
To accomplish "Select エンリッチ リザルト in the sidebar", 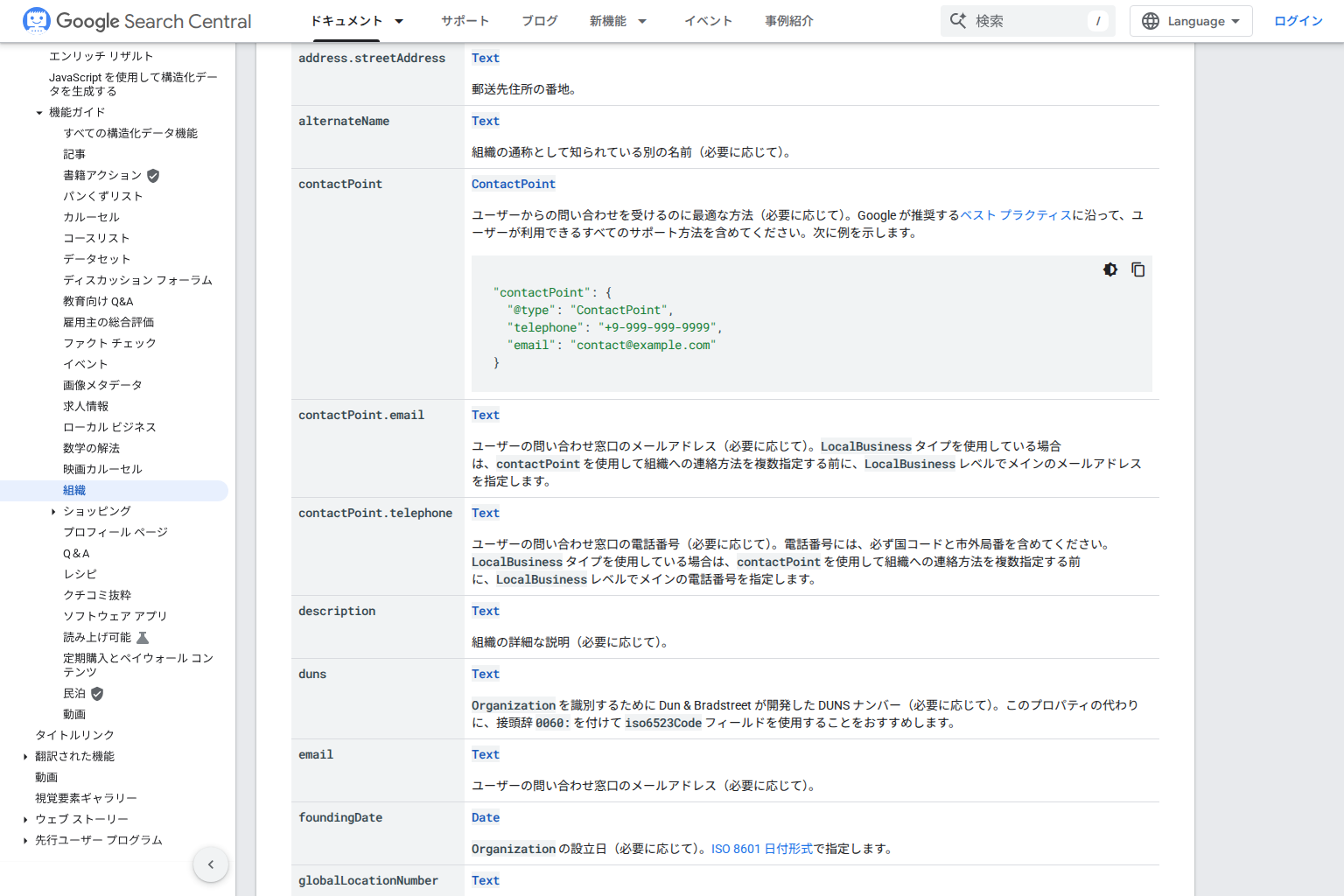I will pyautogui.click(x=101, y=57).
